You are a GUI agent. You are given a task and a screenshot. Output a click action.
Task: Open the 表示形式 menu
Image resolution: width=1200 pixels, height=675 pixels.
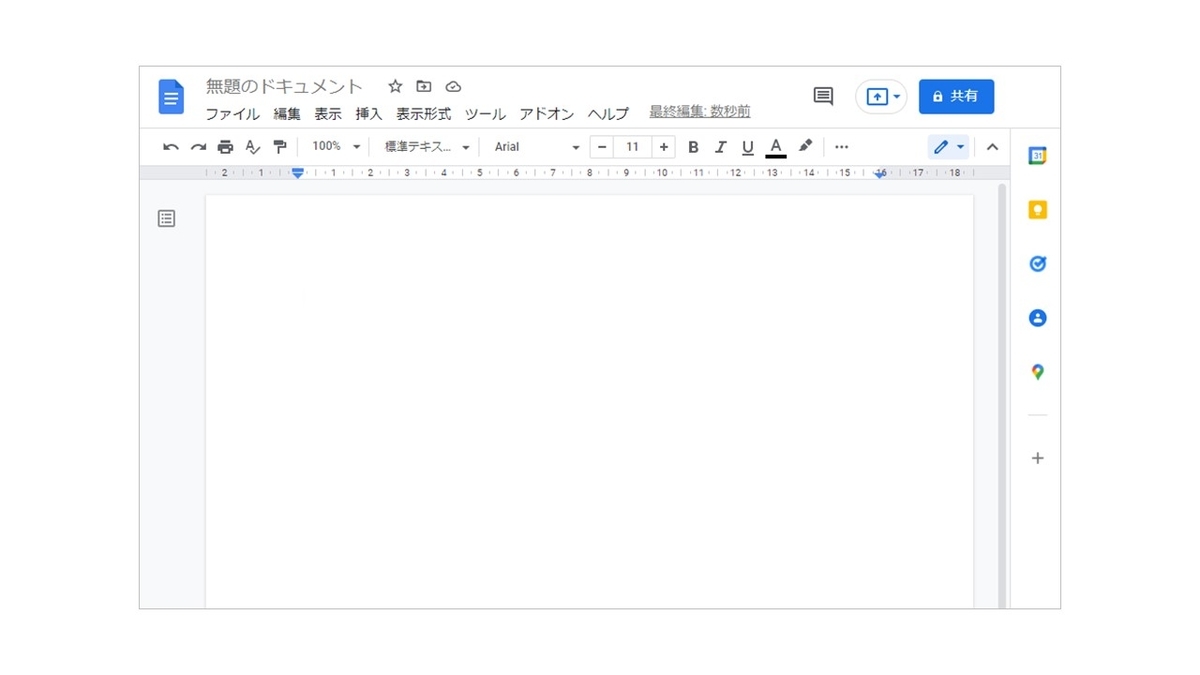coord(424,114)
